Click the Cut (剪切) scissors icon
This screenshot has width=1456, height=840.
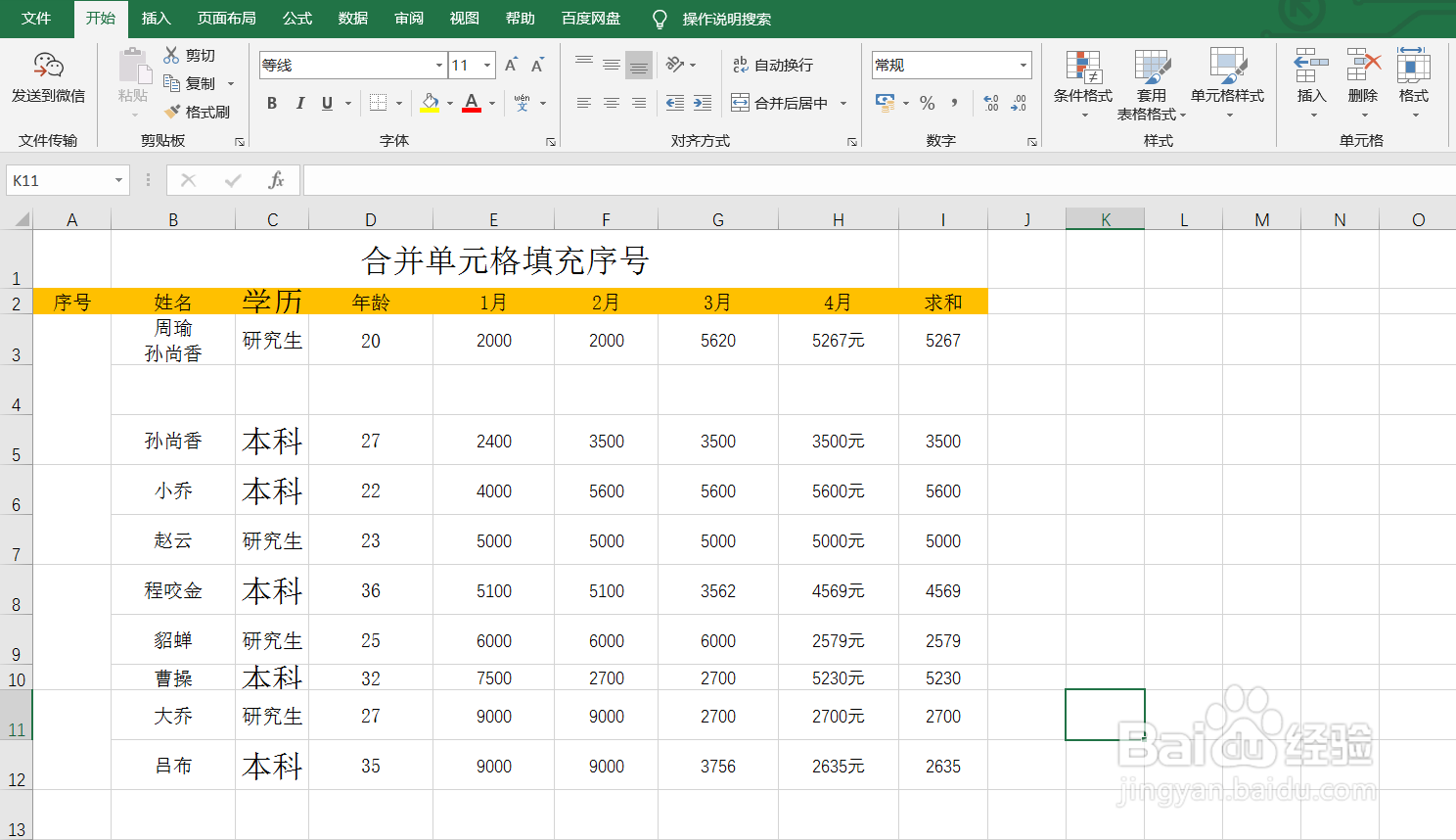[171, 54]
